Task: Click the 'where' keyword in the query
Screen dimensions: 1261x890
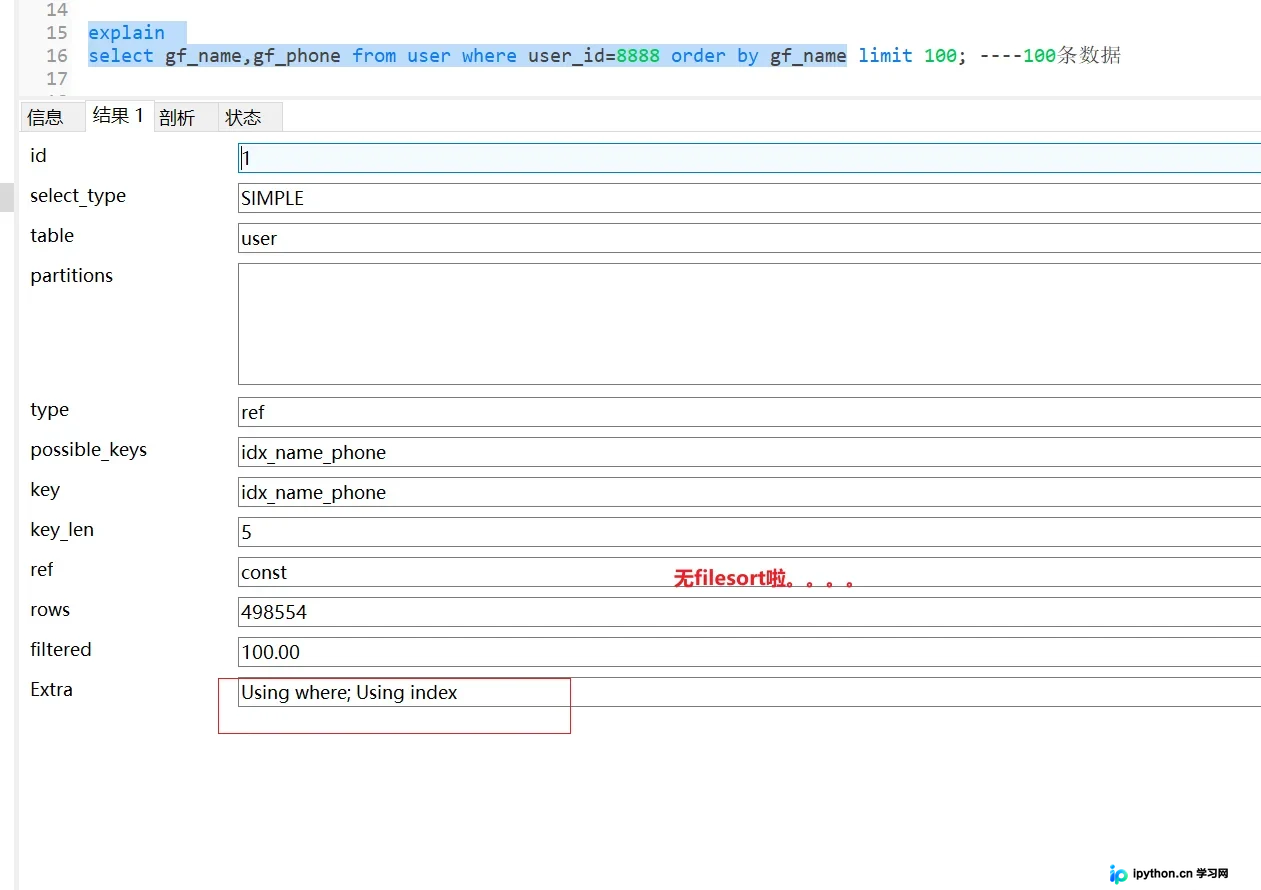Action: [x=489, y=55]
